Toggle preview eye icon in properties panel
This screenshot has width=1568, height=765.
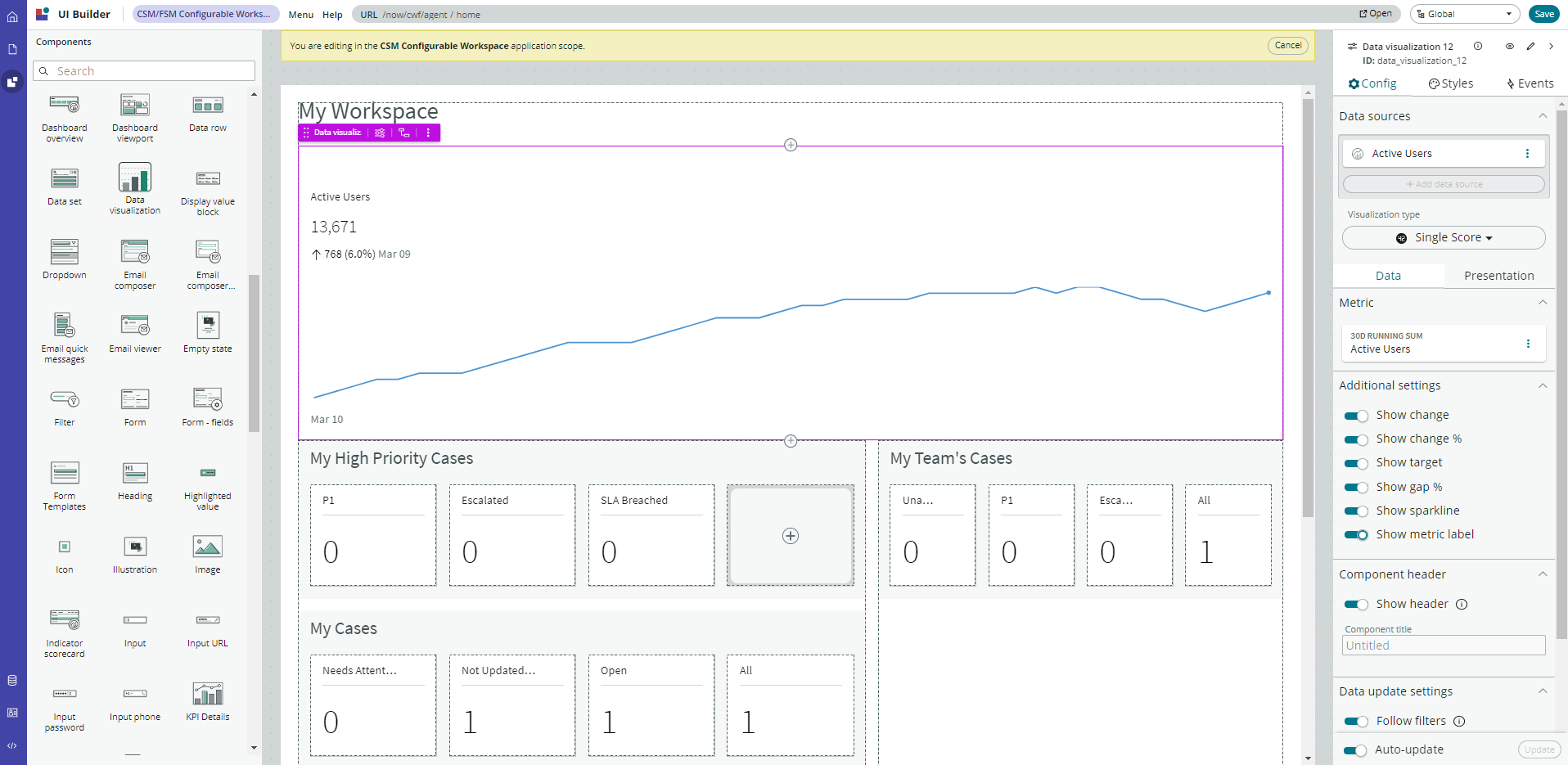(1509, 47)
